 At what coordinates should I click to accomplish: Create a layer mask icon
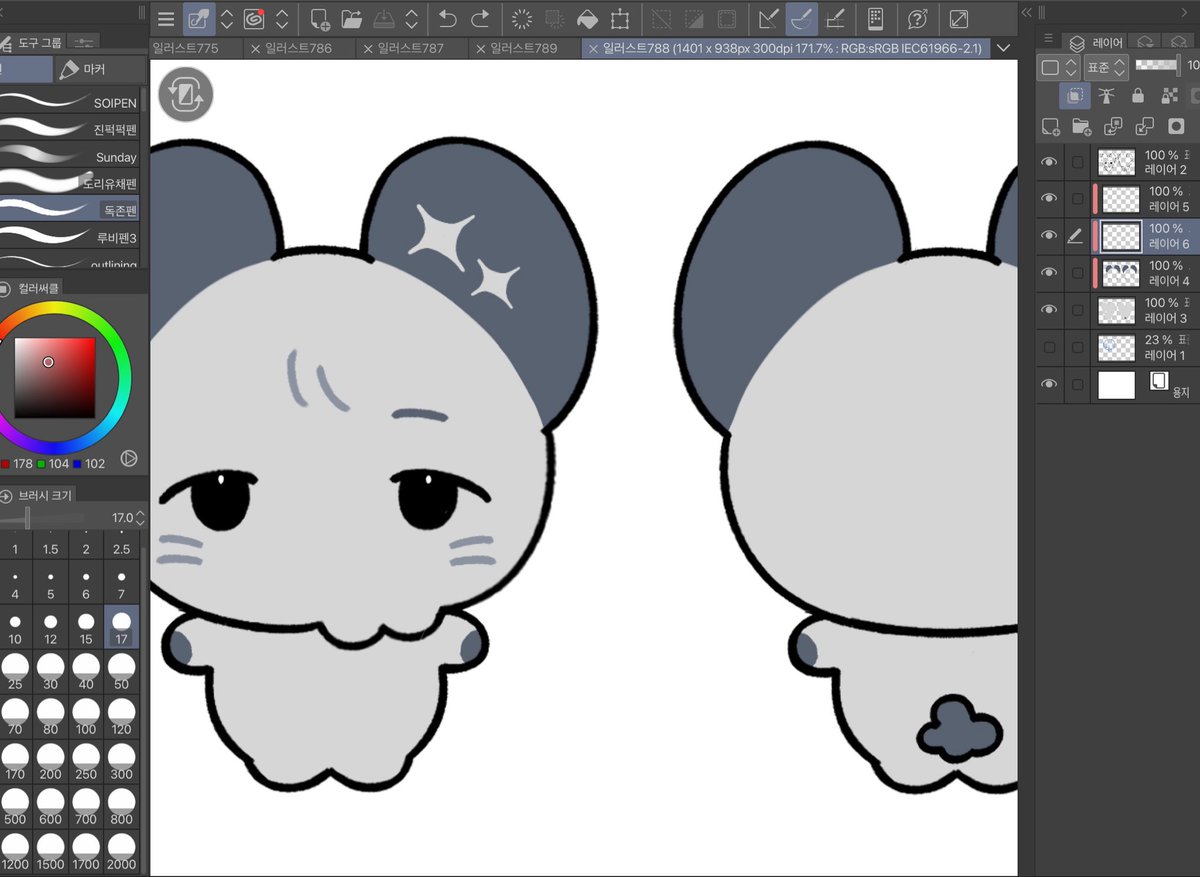coord(1177,127)
